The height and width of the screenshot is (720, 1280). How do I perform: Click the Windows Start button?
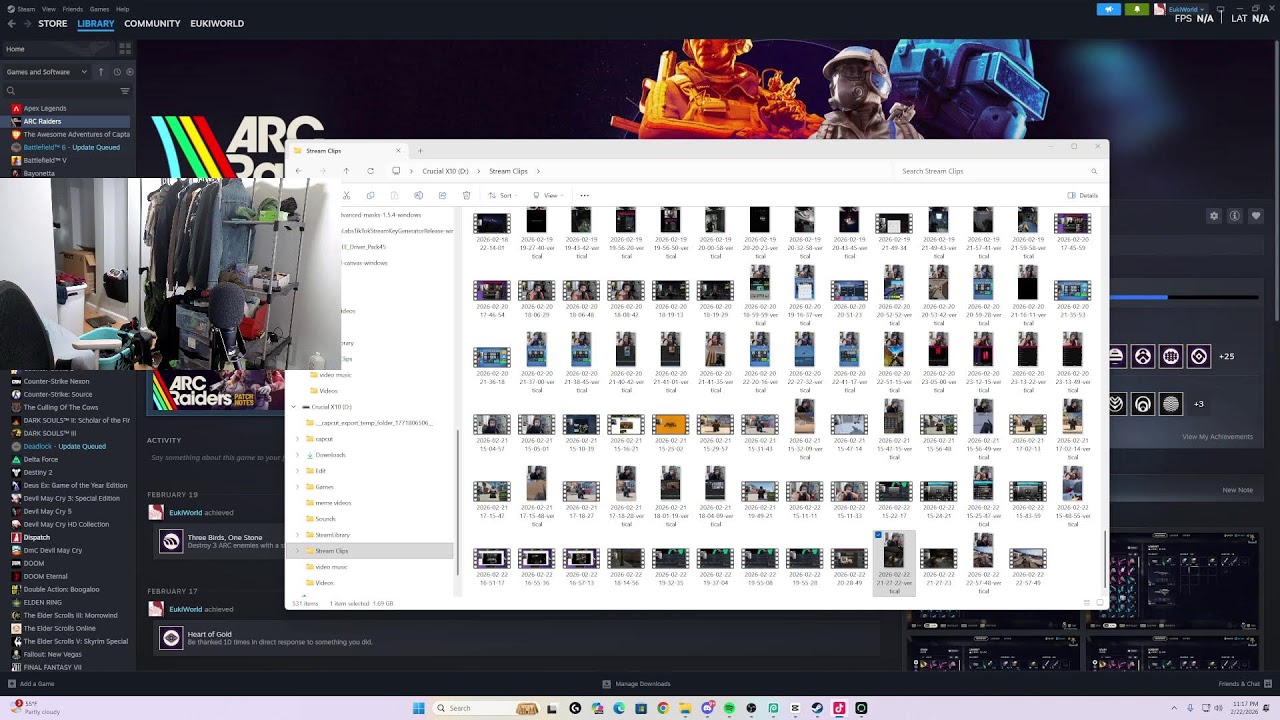pyautogui.click(x=419, y=708)
